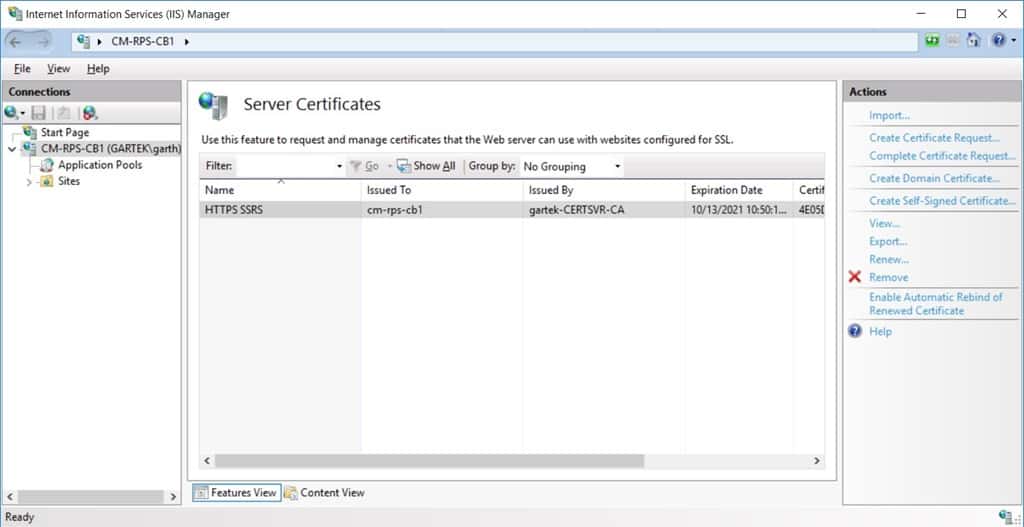Viewport: 1024px width, 527px height.
Task: Click the View action link
Action: coord(884,223)
